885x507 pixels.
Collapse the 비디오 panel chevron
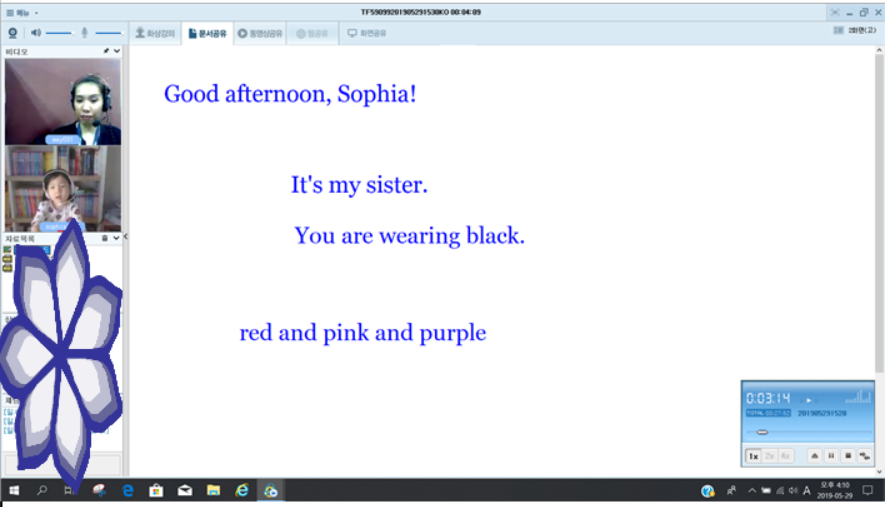pos(117,50)
